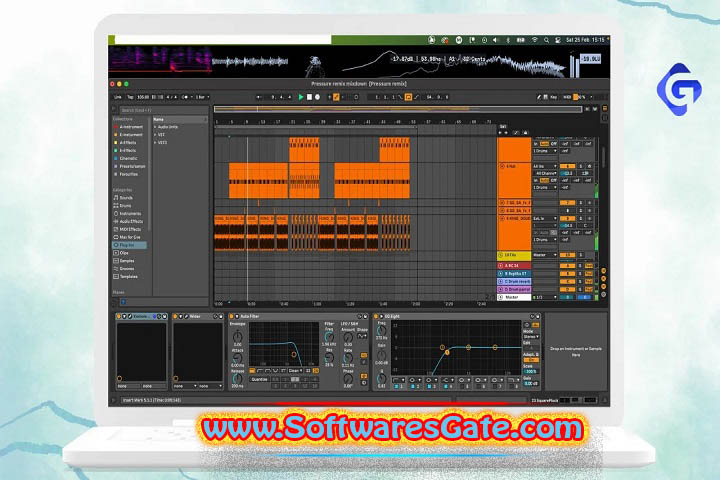Toggle the Wider device activator
This screenshot has width=720, height=480.
tap(175, 316)
